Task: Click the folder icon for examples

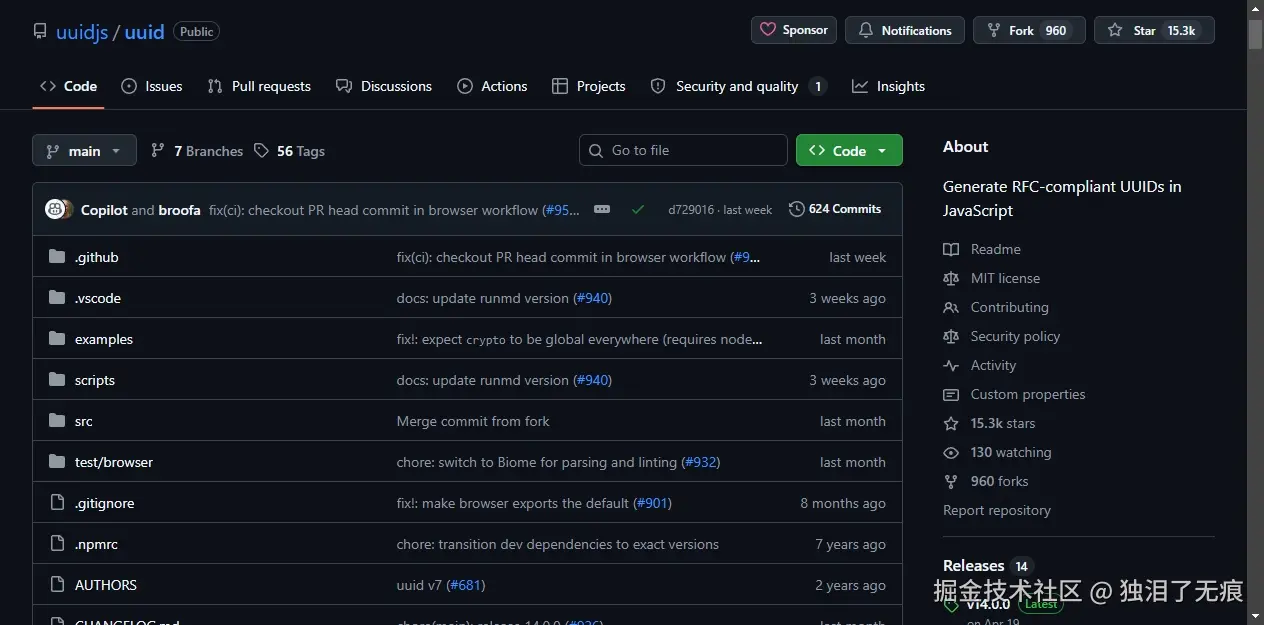Action: point(57,339)
